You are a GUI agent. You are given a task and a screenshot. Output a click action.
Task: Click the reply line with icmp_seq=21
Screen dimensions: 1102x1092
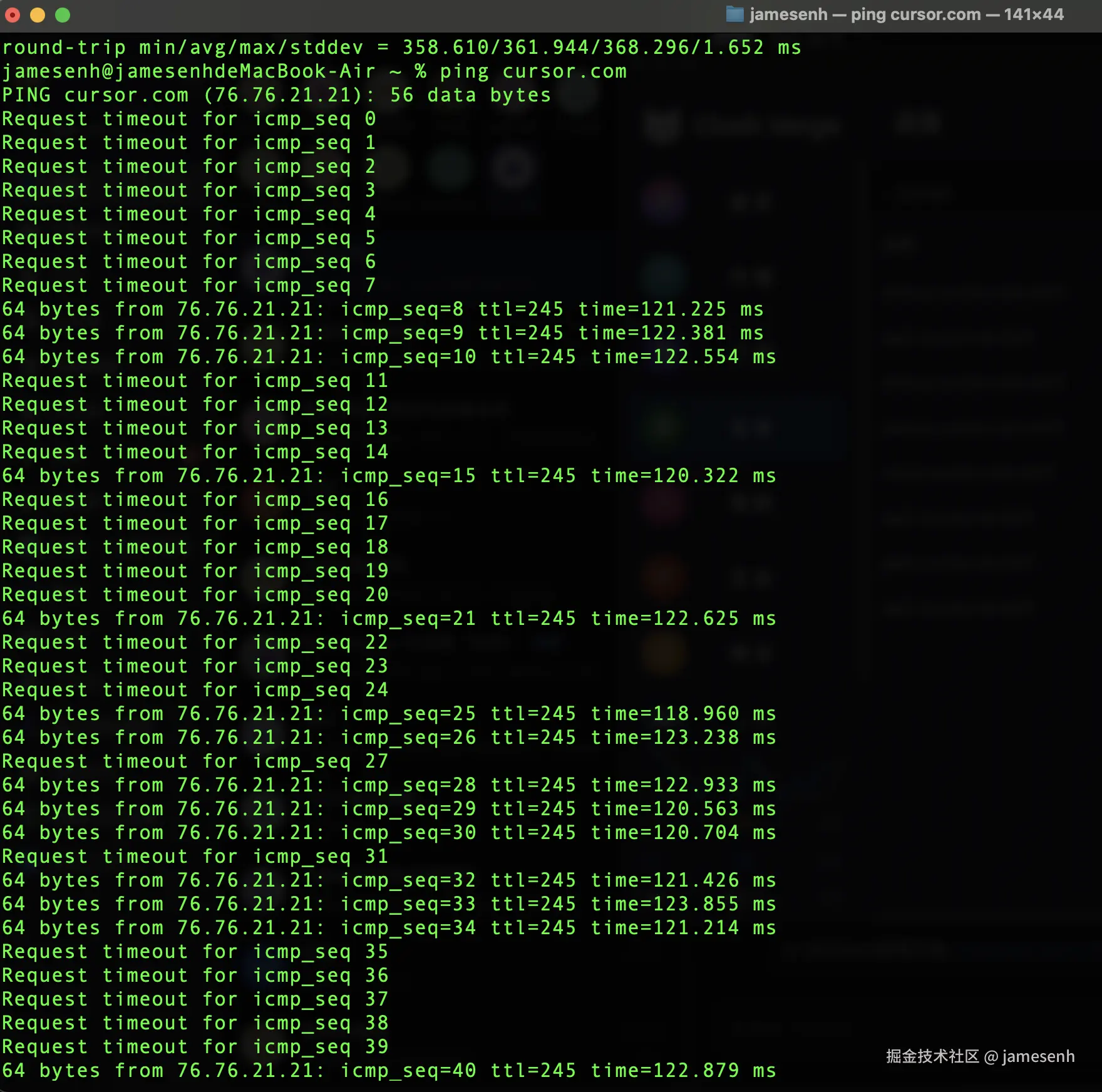pyautogui.click(x=388, y=619)
